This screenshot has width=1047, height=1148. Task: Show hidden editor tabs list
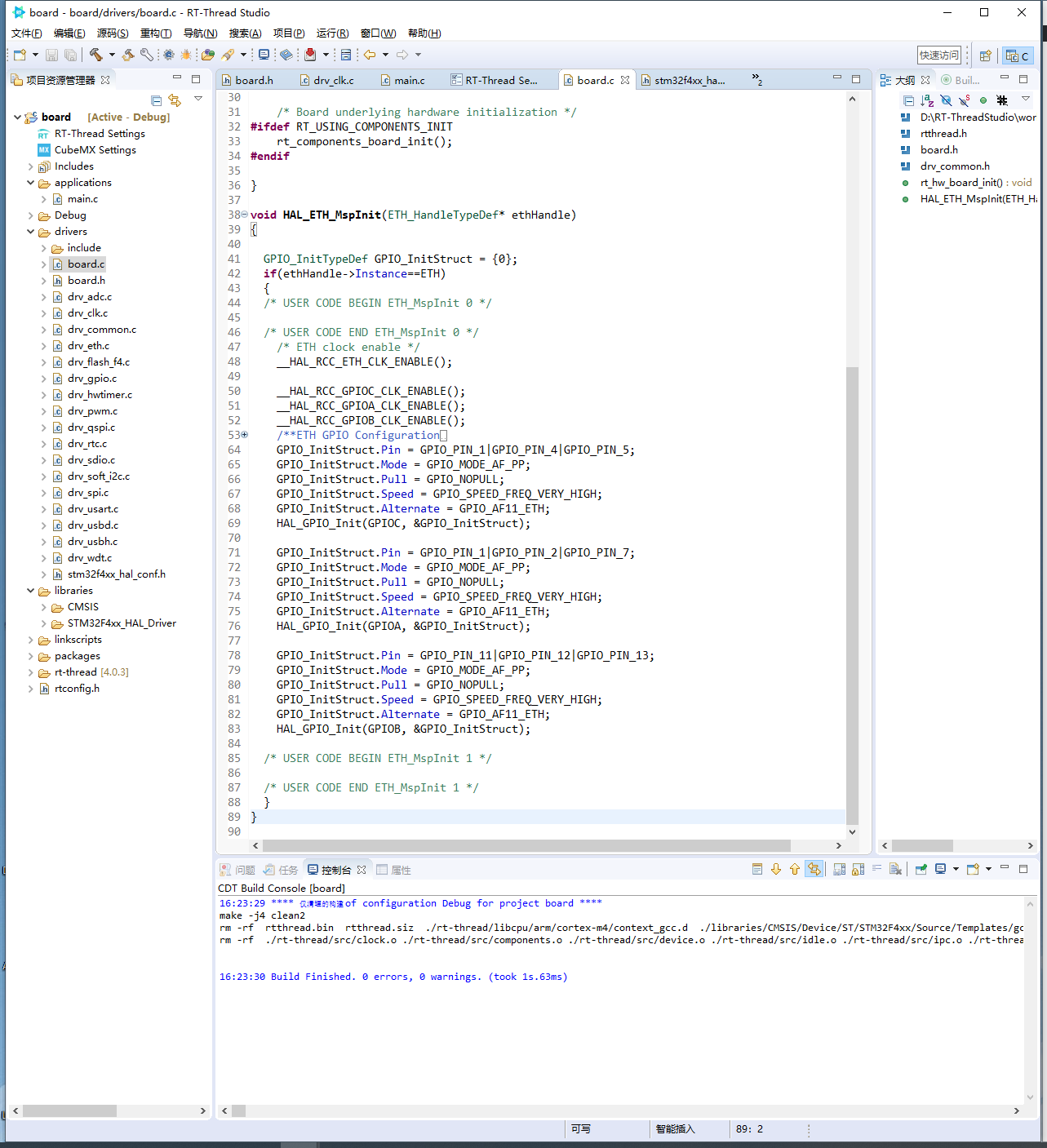757,80
